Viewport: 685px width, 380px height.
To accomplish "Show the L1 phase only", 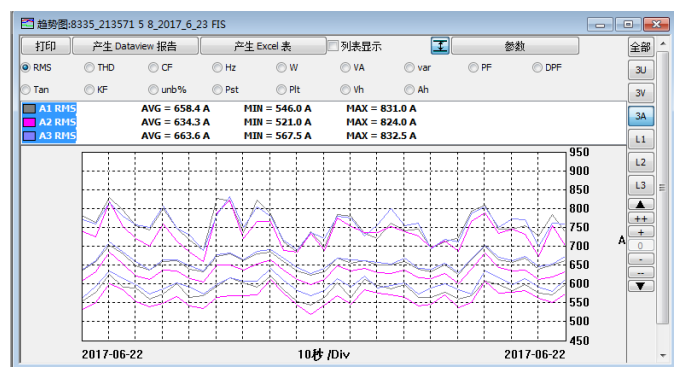I will 640,139.
